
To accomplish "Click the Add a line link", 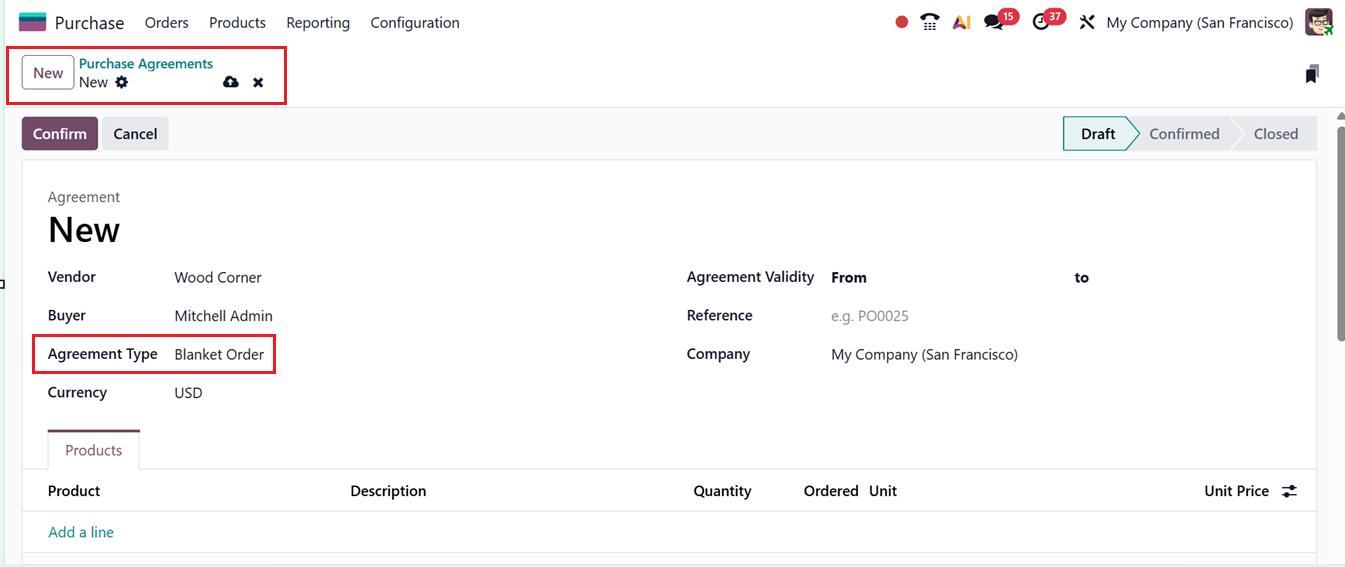I will 81,532.
